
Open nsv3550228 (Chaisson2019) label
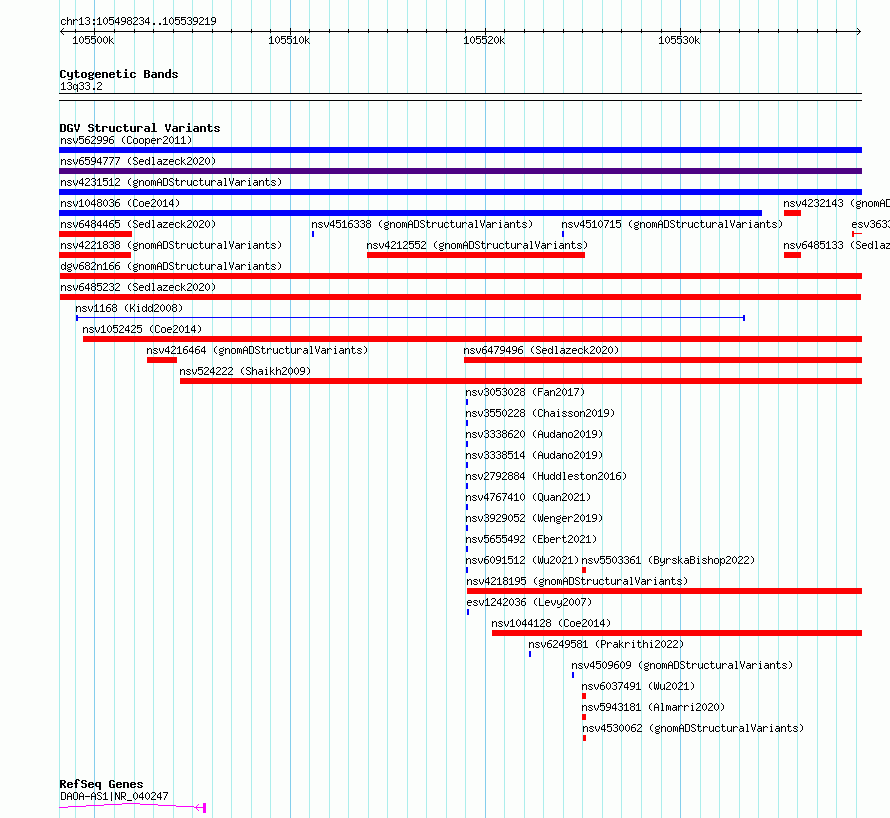click(540, 413)
